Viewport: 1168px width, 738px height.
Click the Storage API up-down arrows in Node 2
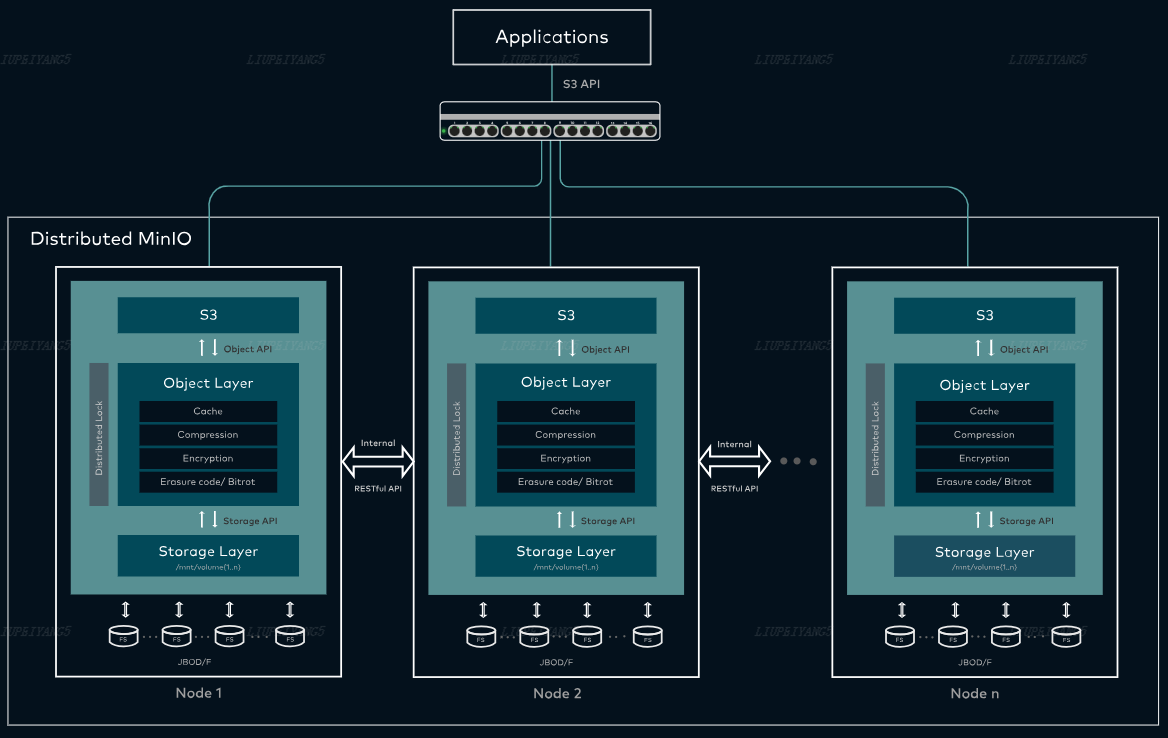pos(565,520)
